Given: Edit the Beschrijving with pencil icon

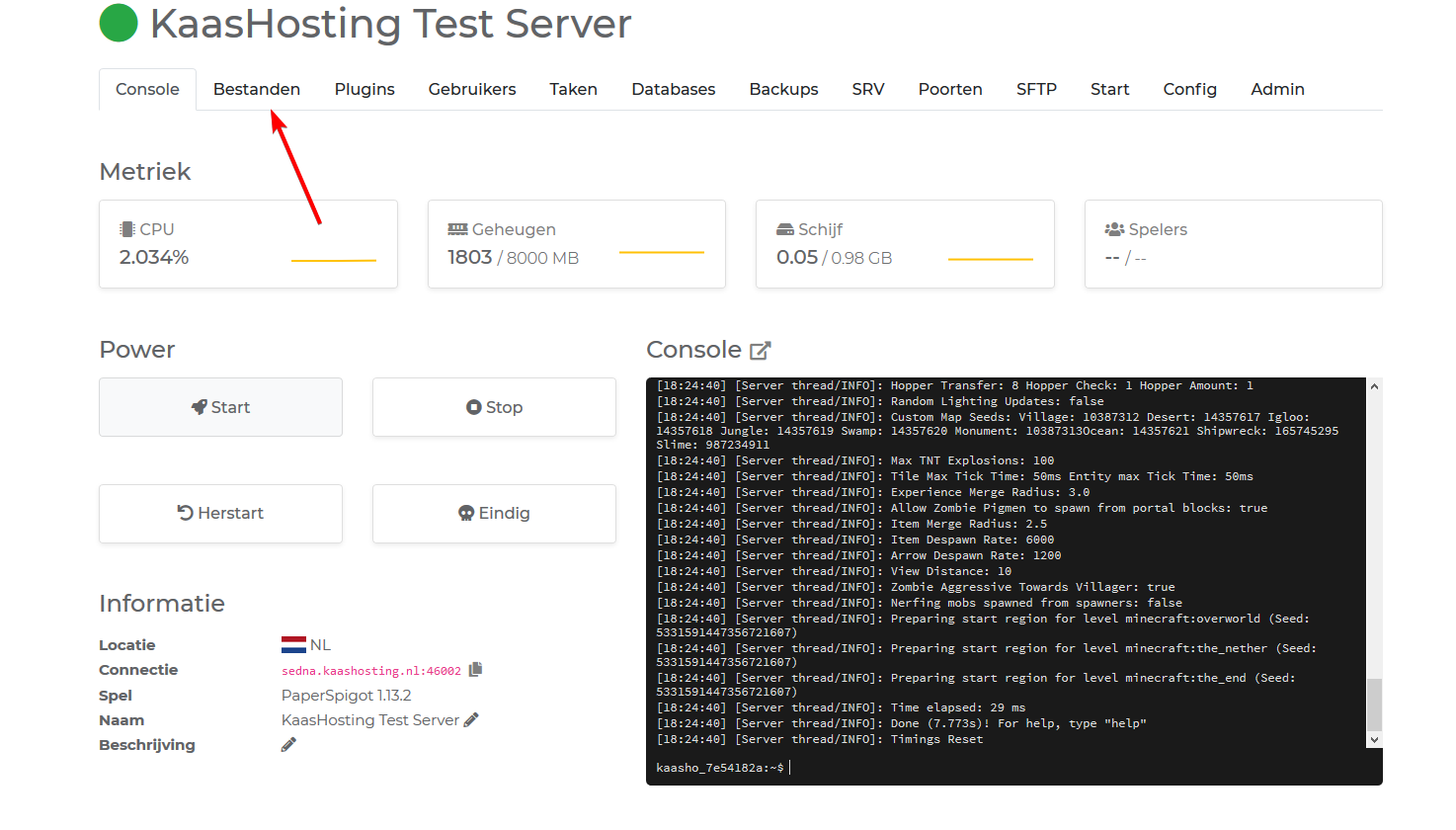Looking at the screenshot, I should (288, 745).
